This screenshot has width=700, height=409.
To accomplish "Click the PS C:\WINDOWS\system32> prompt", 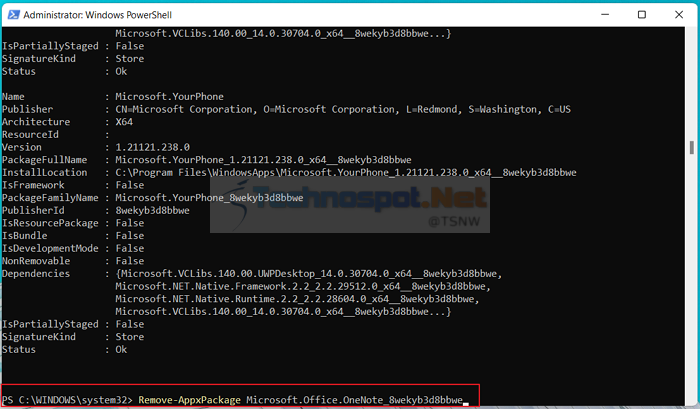I will pyautogui.click(x=67, y=400).
